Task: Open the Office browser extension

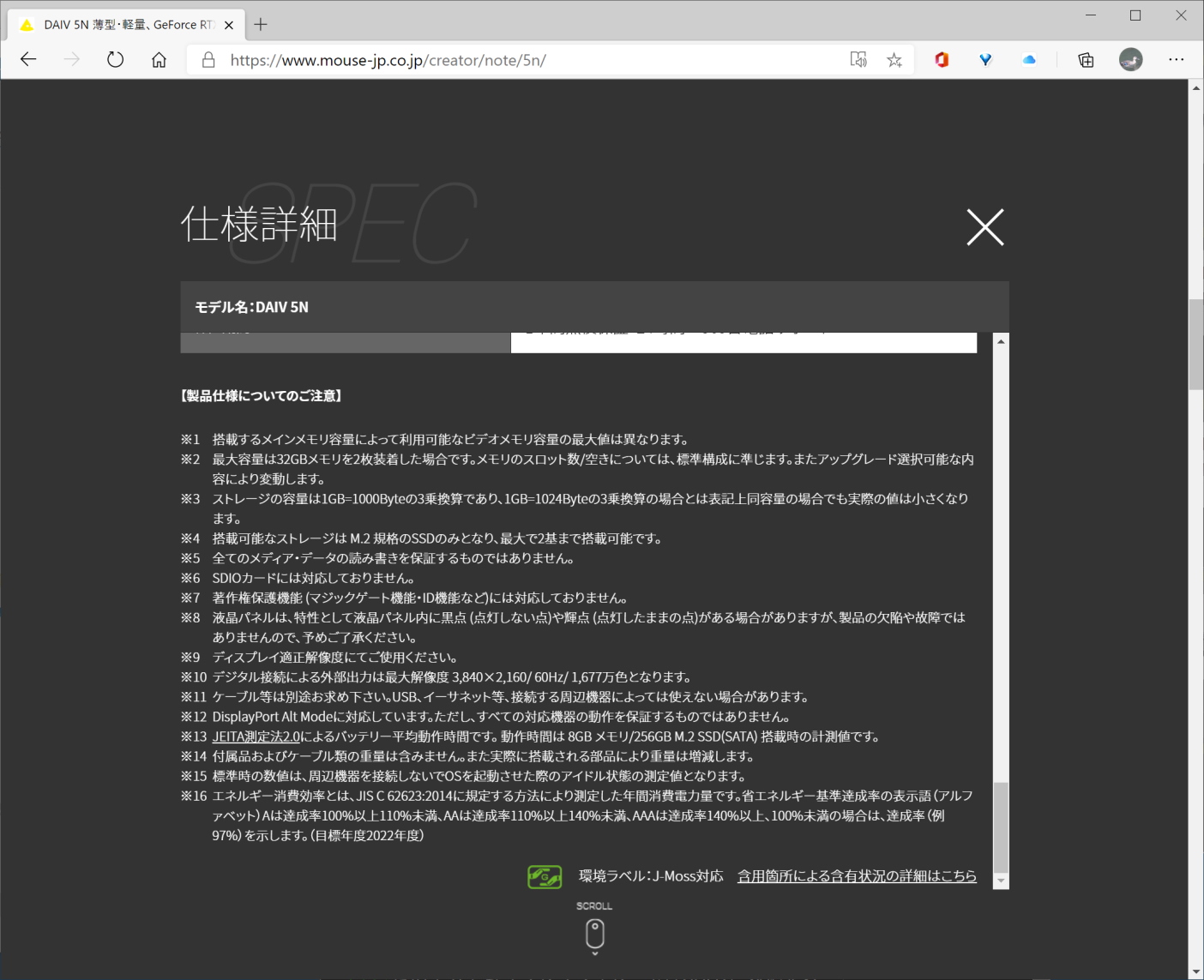Action: coord(942,59)
